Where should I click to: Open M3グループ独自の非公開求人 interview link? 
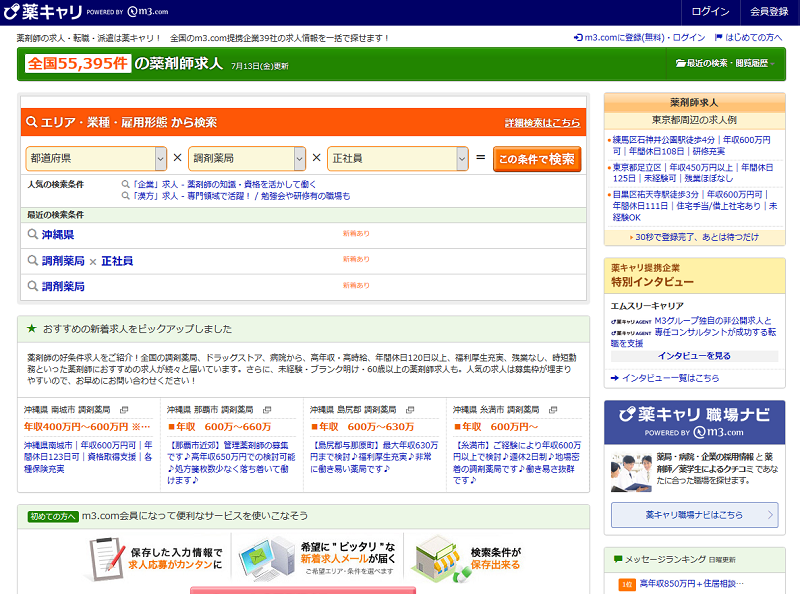694,332
